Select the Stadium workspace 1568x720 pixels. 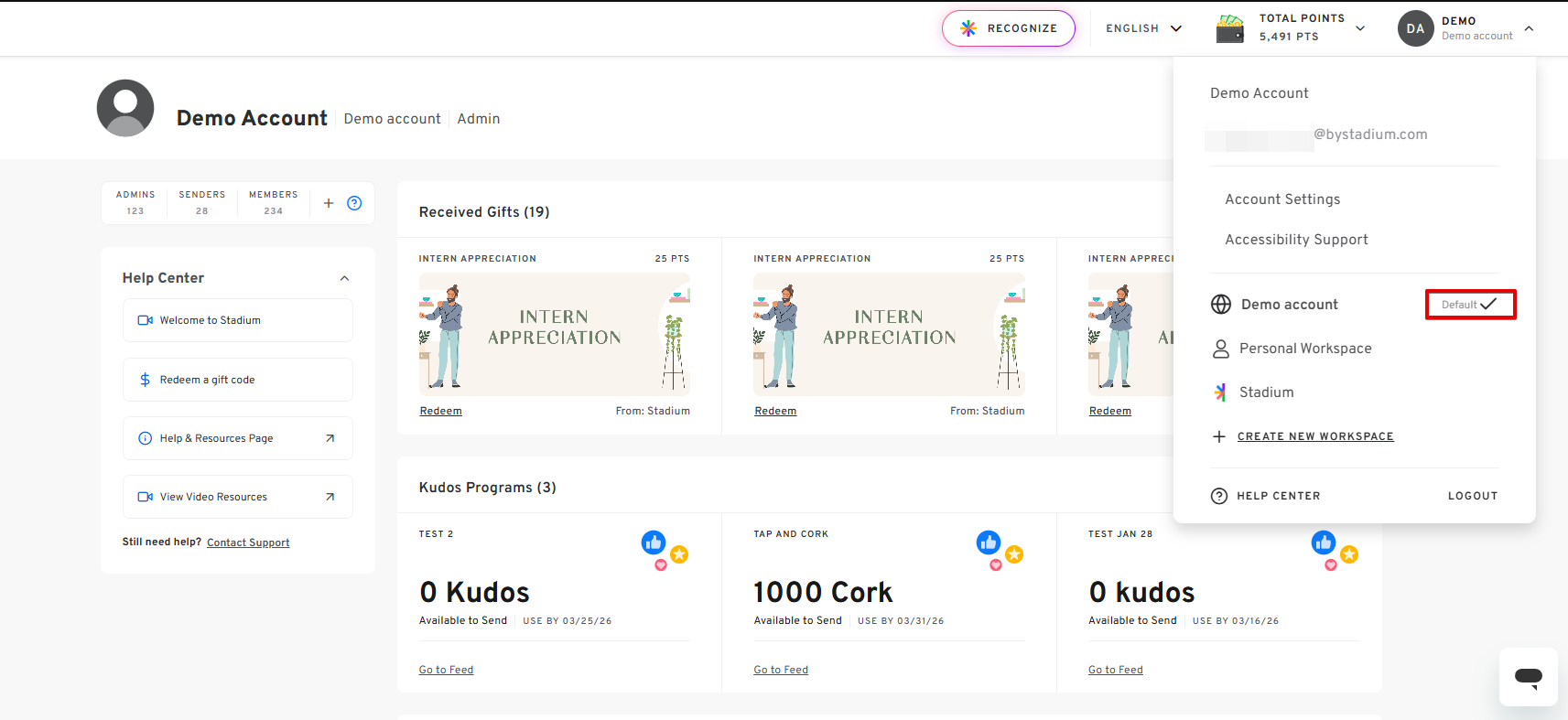coord(1266,392)
